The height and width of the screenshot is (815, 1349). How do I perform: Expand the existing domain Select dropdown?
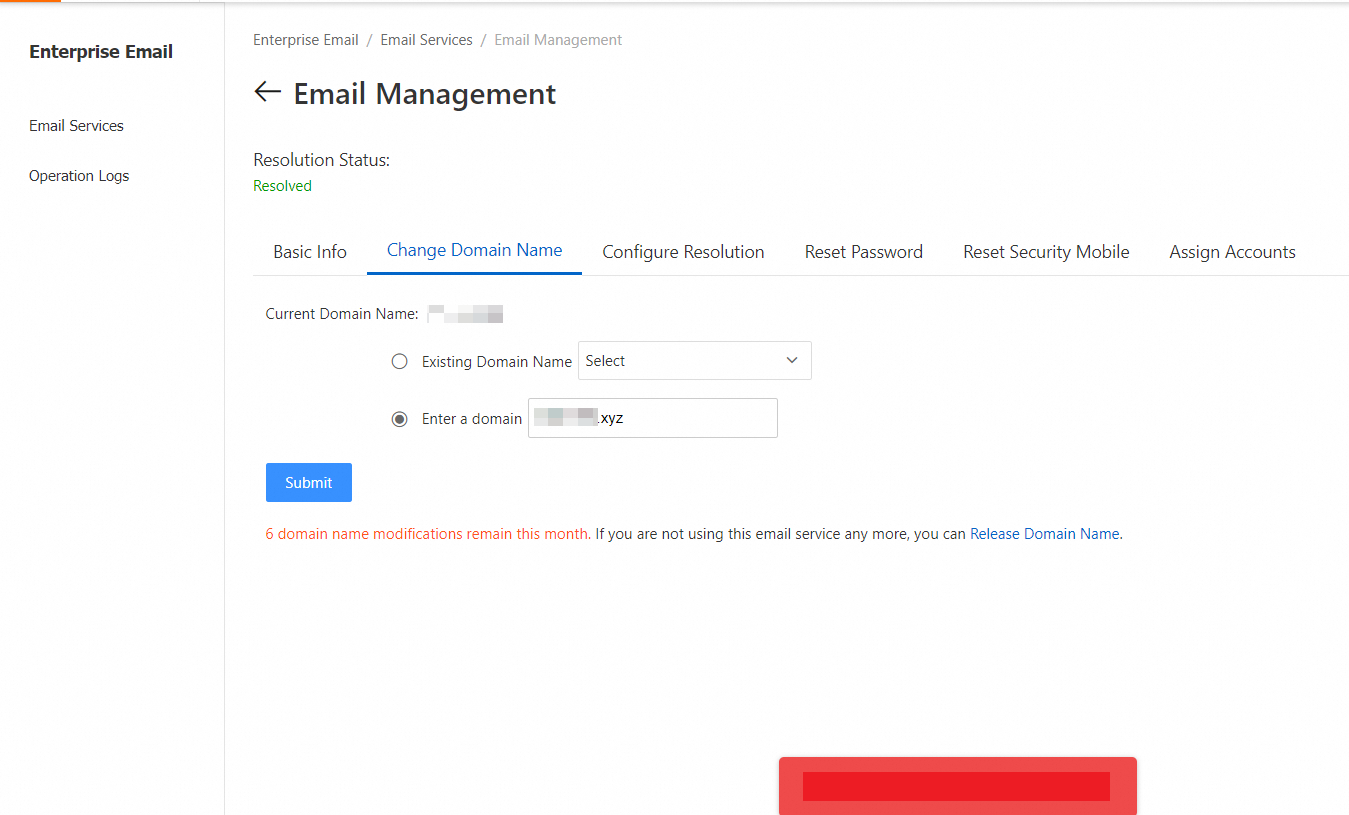point(695,361)
